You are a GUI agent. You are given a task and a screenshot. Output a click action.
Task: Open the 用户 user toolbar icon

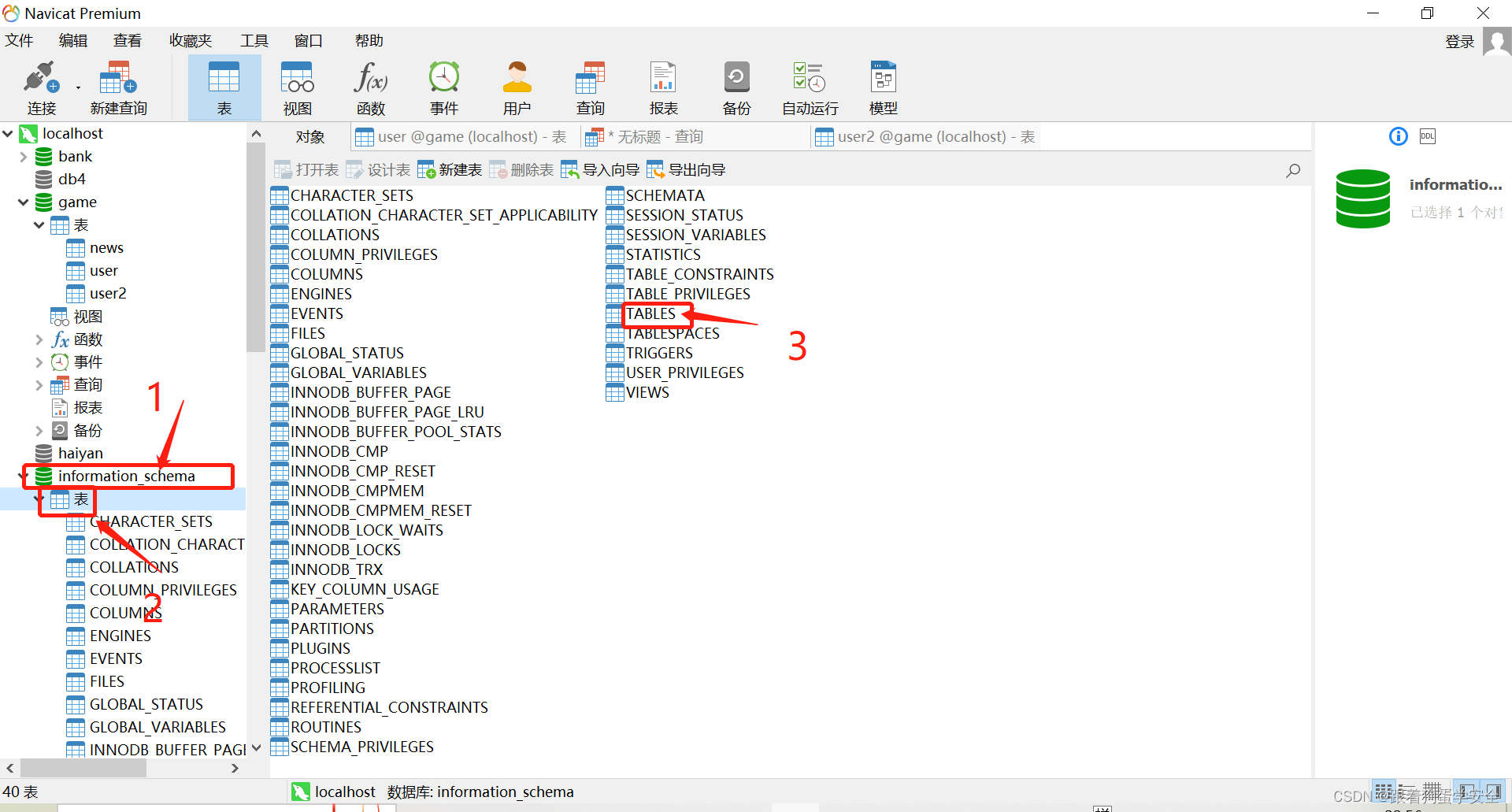(517, 78)
